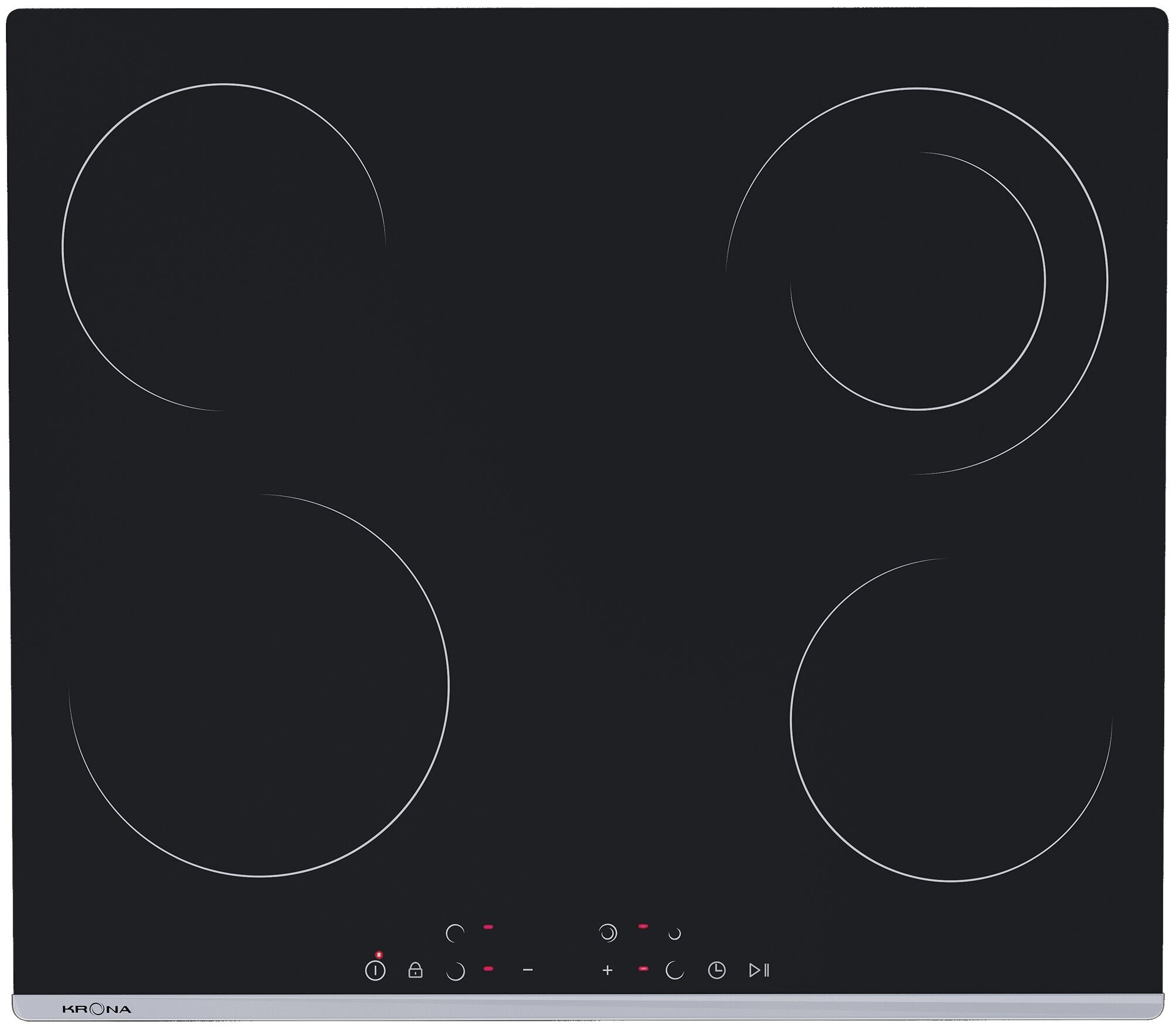Click inside the large front-left burner circle
The height and width of the screenshot is (1031, 1176).
click(x=258, y=685)
